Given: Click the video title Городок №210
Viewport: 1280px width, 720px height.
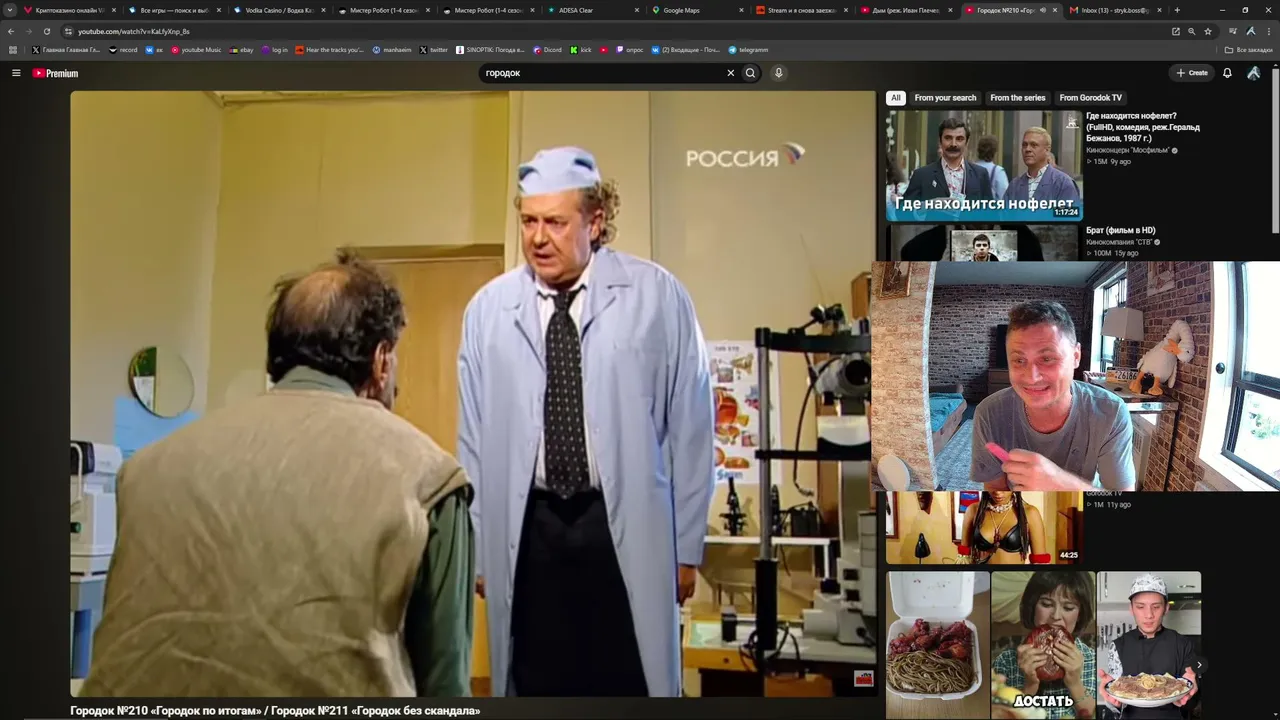Looking at the screenshot, I should pyautogui.click(x=275, y=711).
